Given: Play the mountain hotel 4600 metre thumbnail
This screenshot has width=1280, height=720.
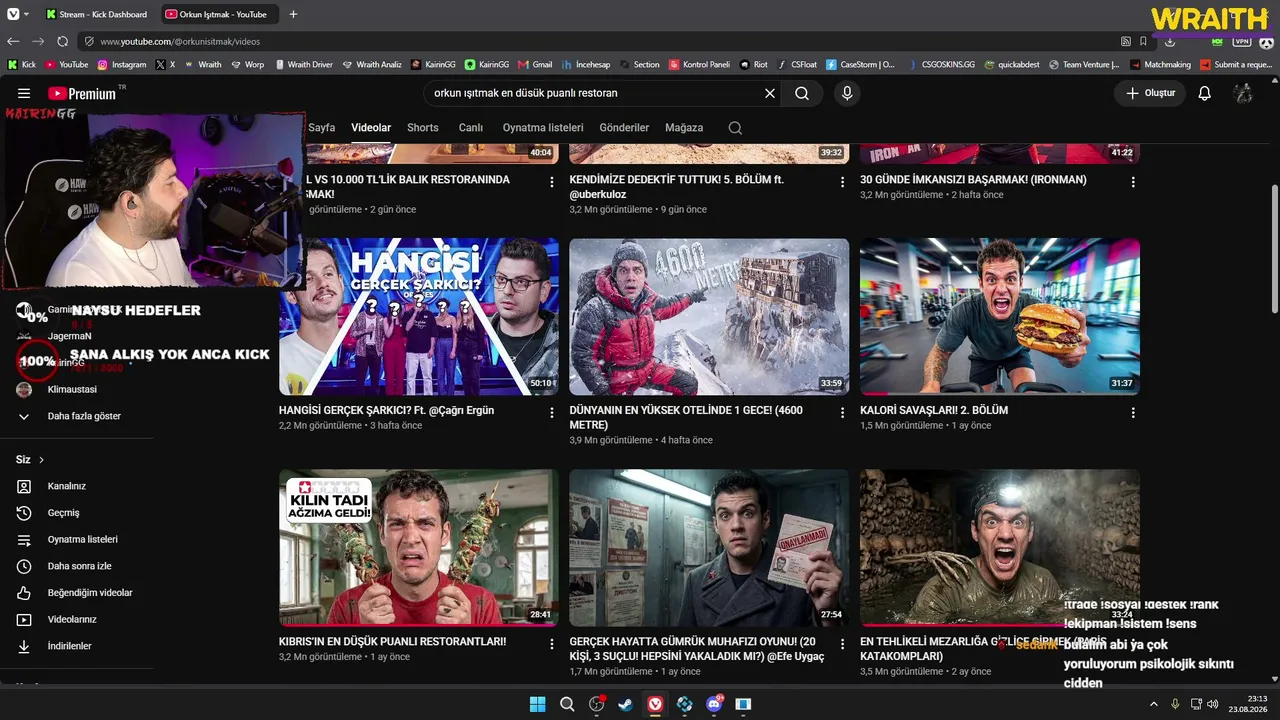Looking at the screenshot, I should point(709,316).
